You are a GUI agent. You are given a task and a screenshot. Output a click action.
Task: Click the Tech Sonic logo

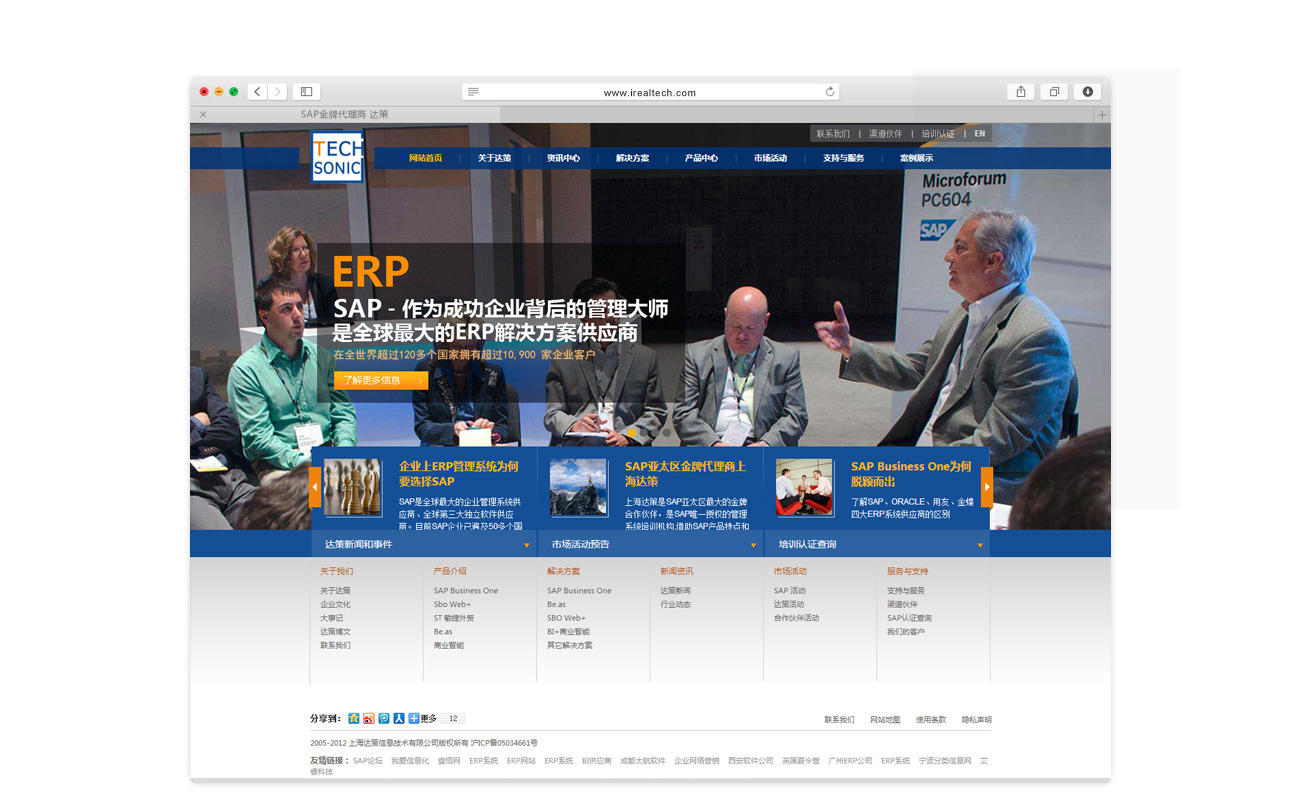[337, 158]
